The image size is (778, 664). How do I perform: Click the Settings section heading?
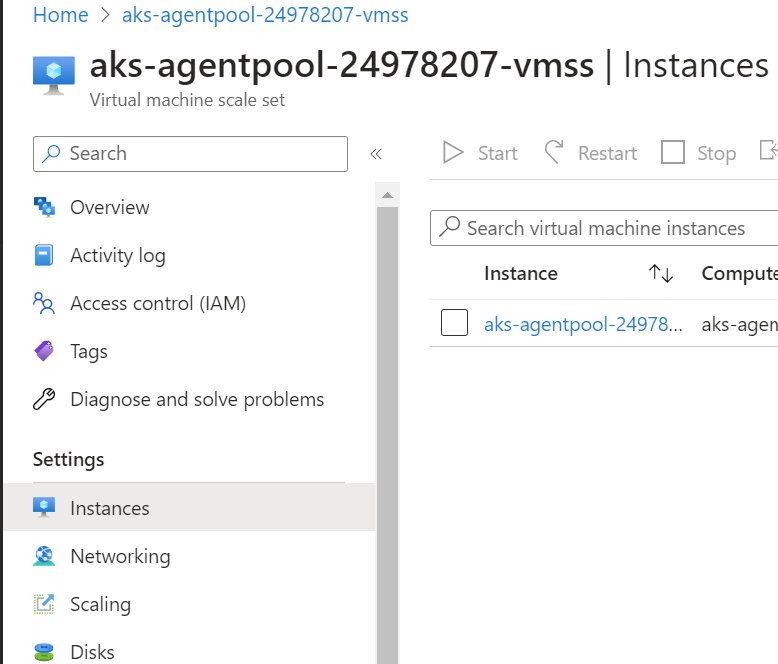coord(68,460)
